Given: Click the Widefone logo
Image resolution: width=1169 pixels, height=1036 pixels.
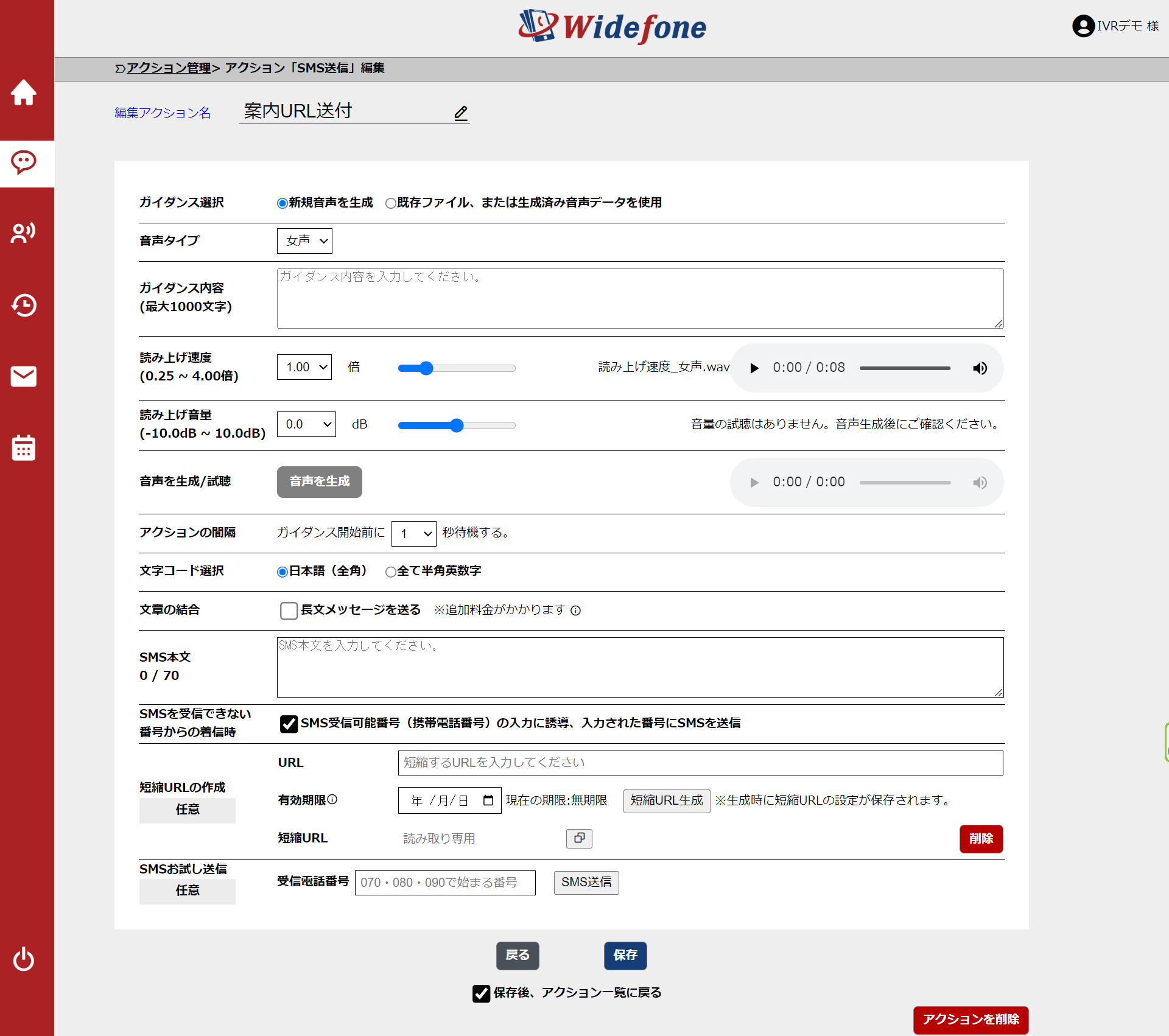Looking at the screenshot, I should [x=612, y=27].
